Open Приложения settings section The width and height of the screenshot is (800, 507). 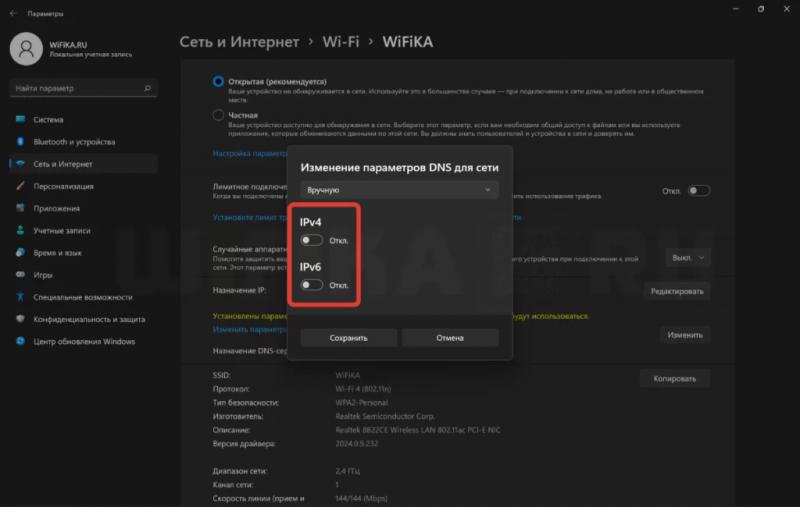pyautogui.click(x=83, y=208)
